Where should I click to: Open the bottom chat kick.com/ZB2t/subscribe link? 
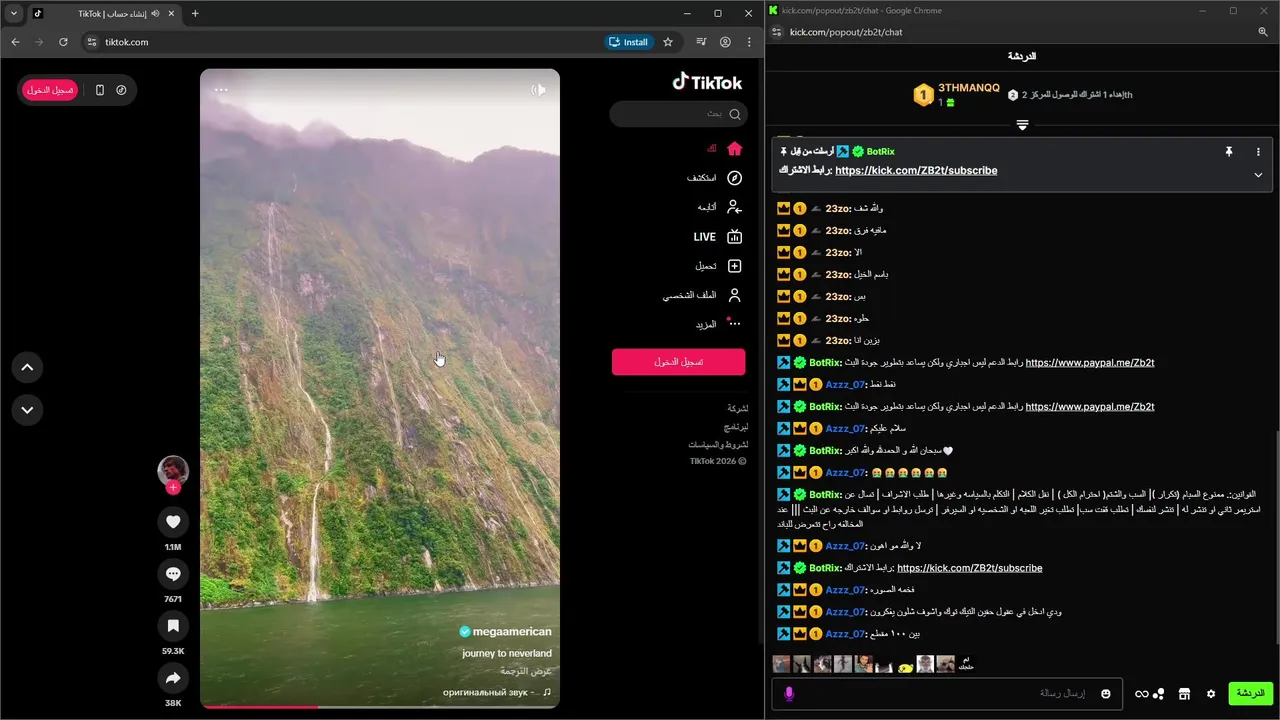click(969, 568)
